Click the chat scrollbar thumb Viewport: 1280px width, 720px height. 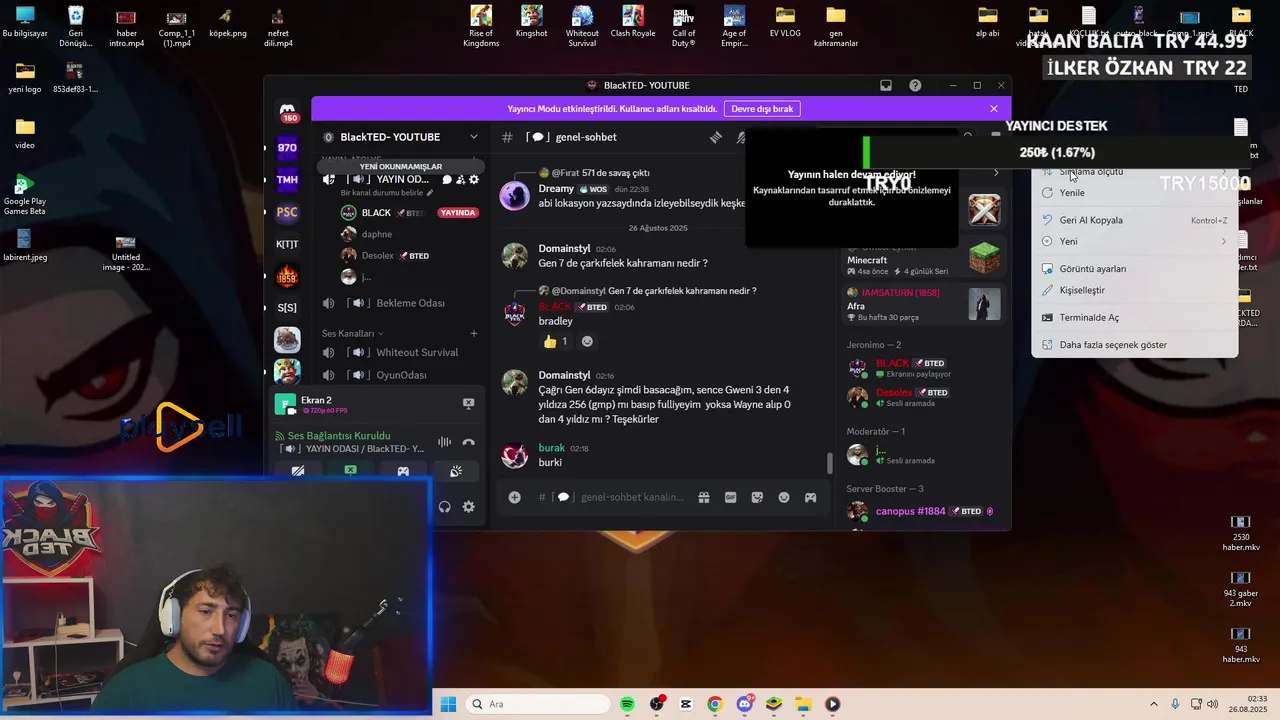click(829, 463)
